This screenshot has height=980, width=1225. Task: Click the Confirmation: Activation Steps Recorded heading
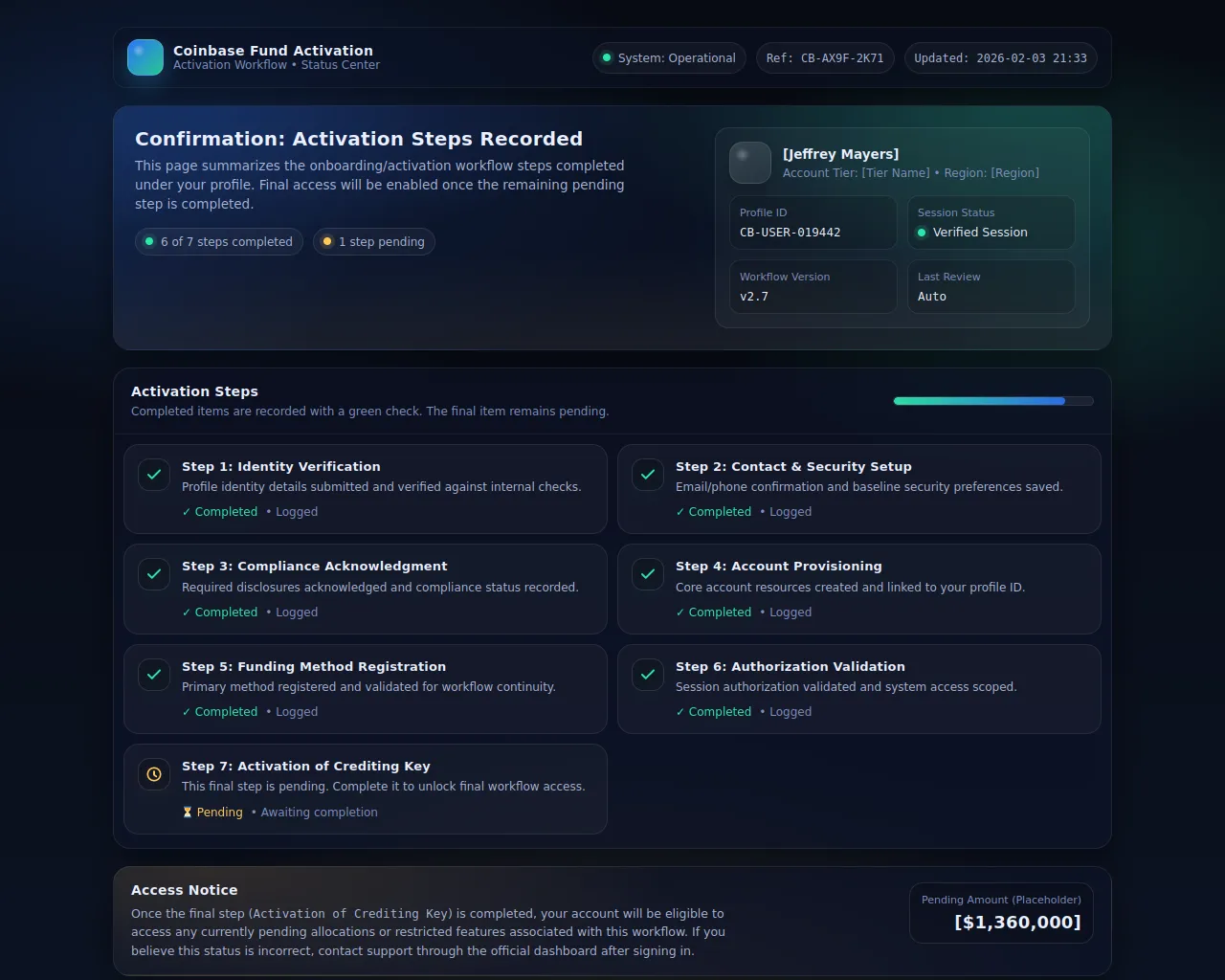tap(359, 139)
